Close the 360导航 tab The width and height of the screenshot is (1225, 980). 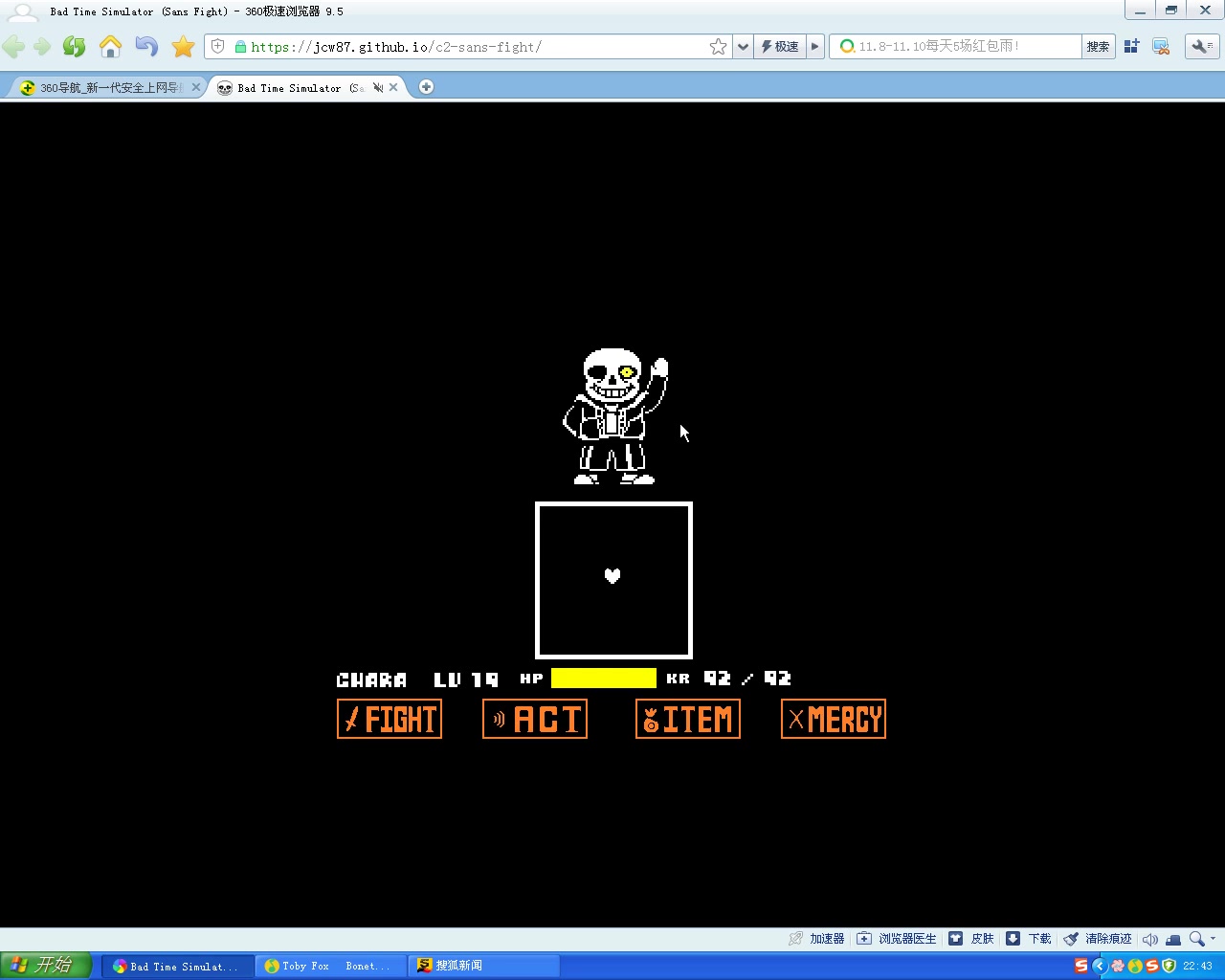[x=196, y=87]
